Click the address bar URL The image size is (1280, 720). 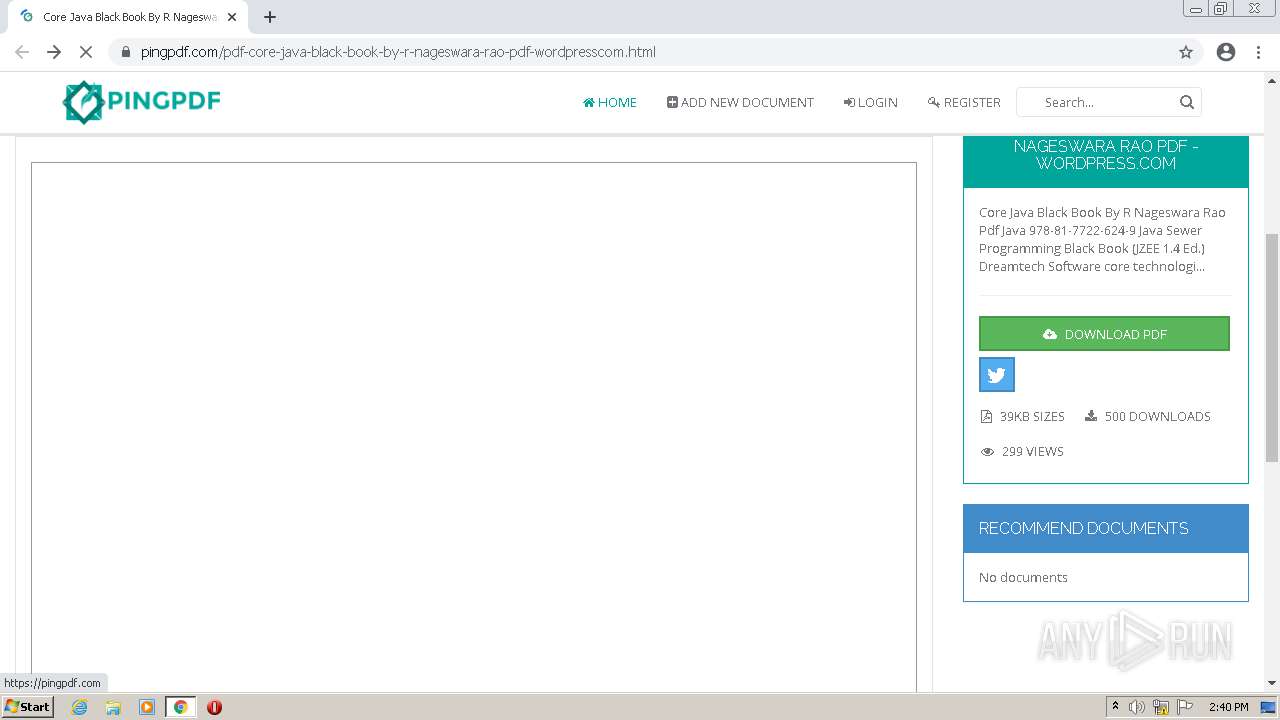pos(398,52)
